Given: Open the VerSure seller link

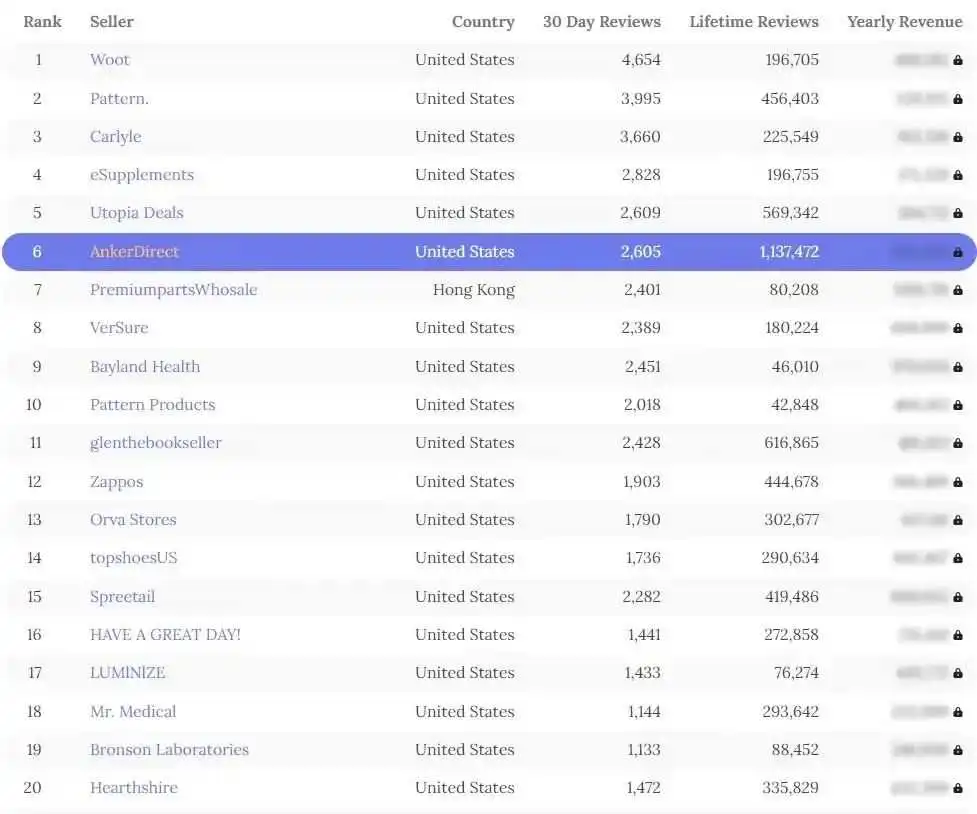Looking at the screenshot, I should [x=119, y=328].
